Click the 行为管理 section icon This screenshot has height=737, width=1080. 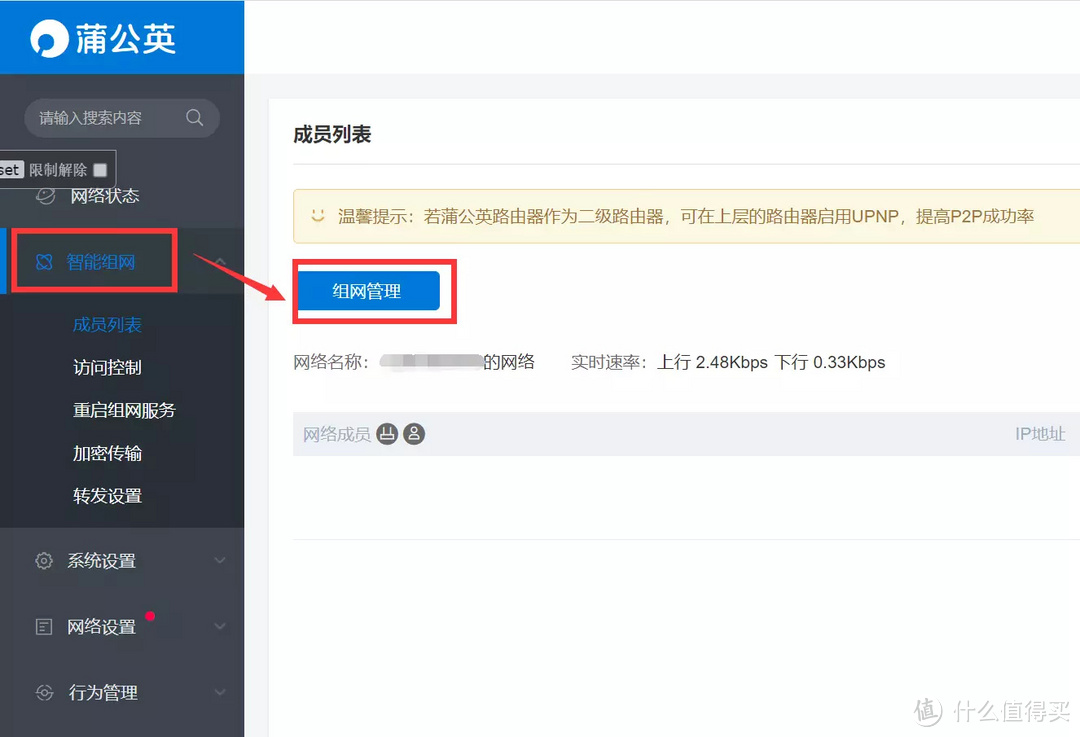pyautogui.click(x=43, y=692)
